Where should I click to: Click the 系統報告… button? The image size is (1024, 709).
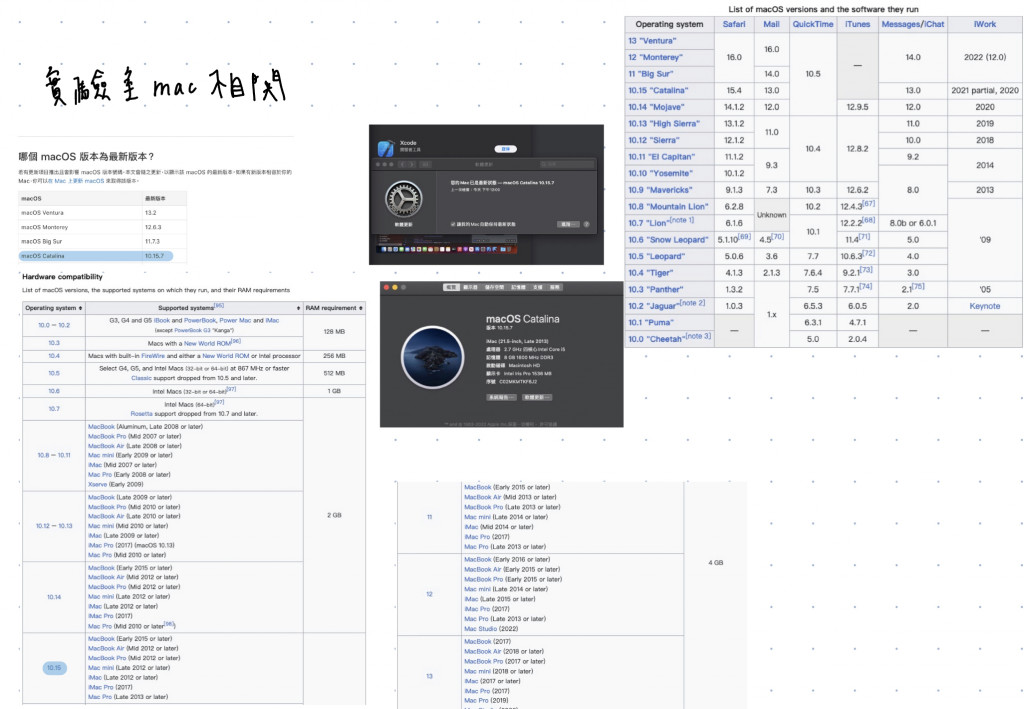[502, 397]
